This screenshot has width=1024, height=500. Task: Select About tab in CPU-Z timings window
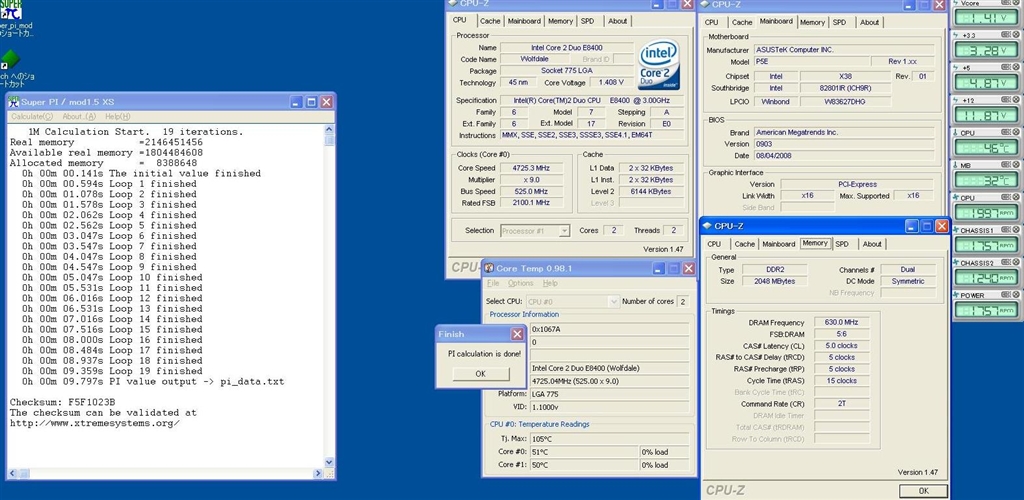tap(872, 244)
